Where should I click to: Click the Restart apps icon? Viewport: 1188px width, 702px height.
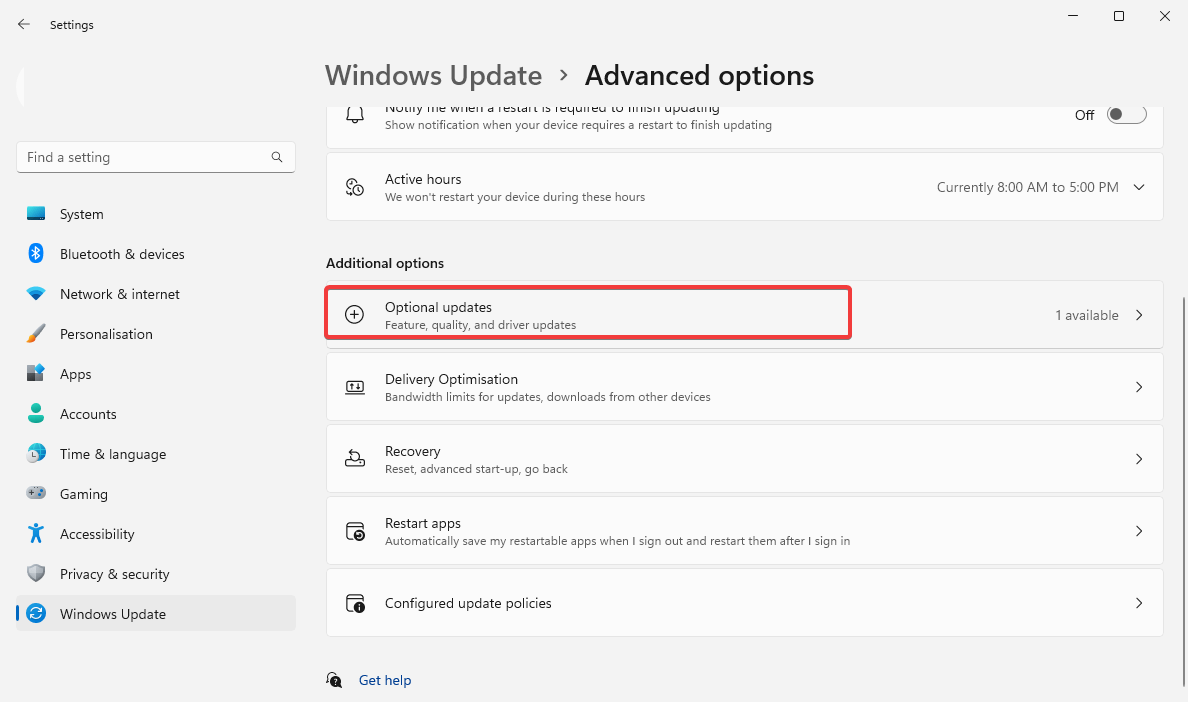point(355,531)
